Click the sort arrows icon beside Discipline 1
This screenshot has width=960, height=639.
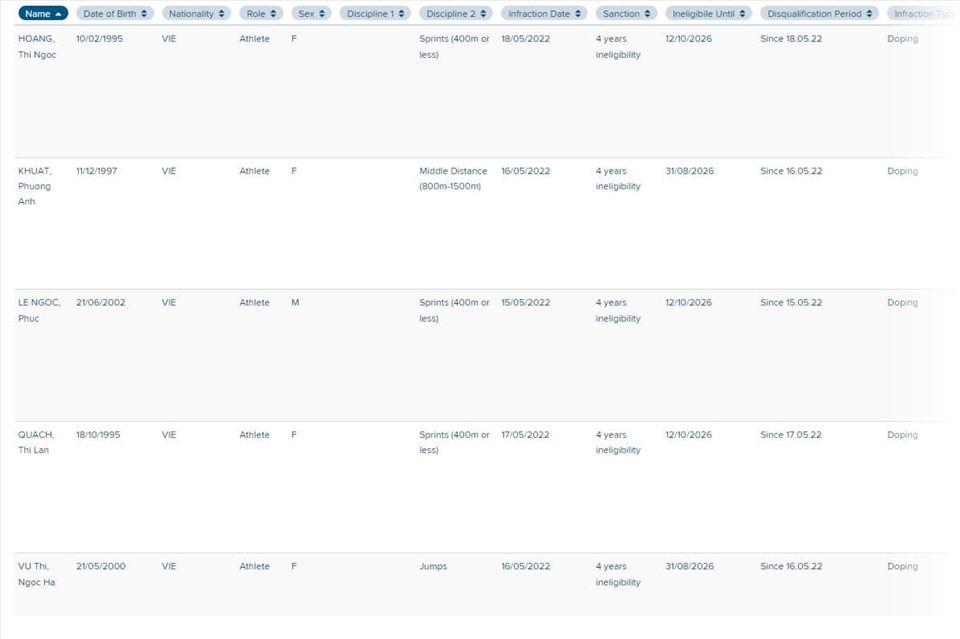(x=402, y=14)
